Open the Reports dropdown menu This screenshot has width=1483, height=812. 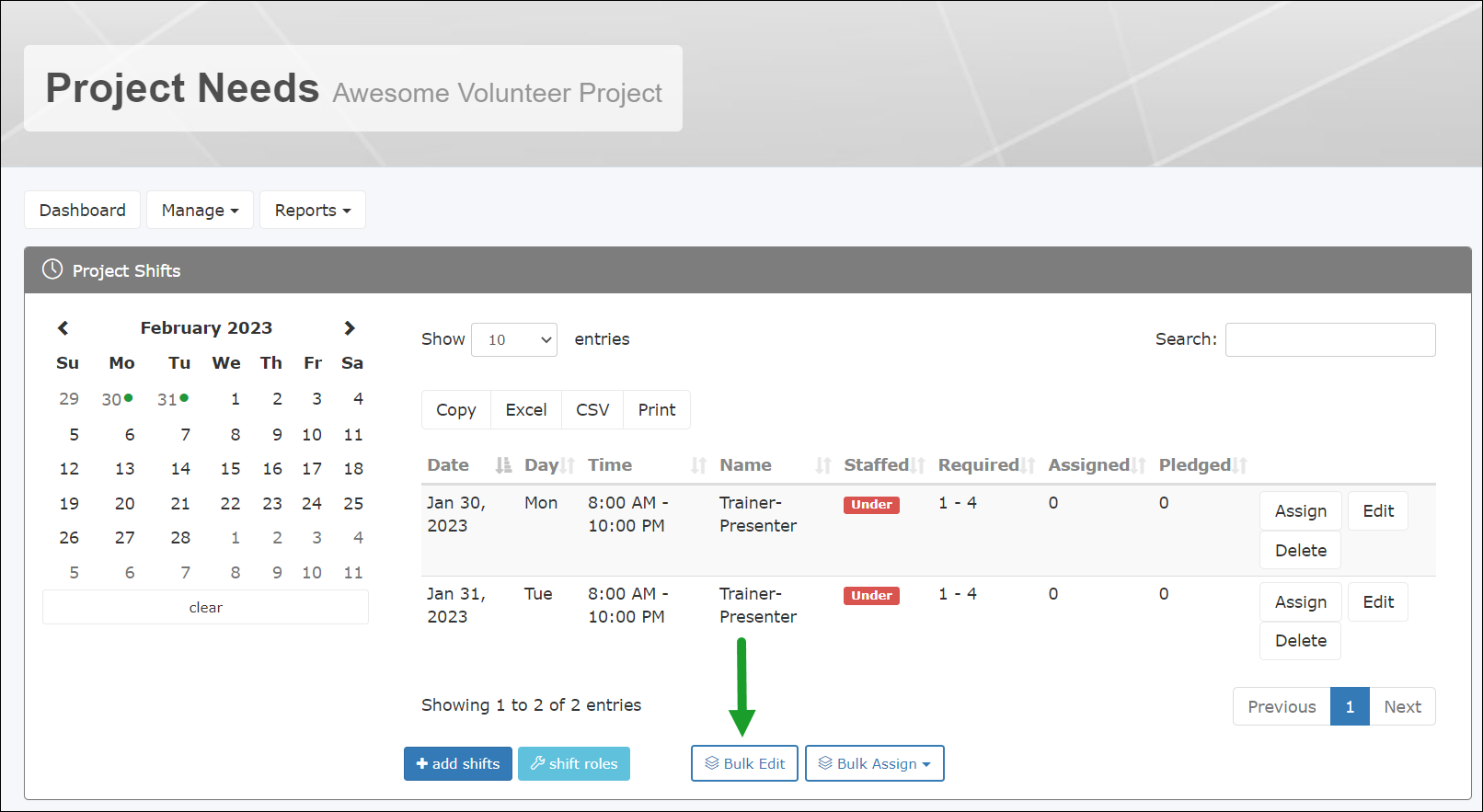click(x=313, y=211)
